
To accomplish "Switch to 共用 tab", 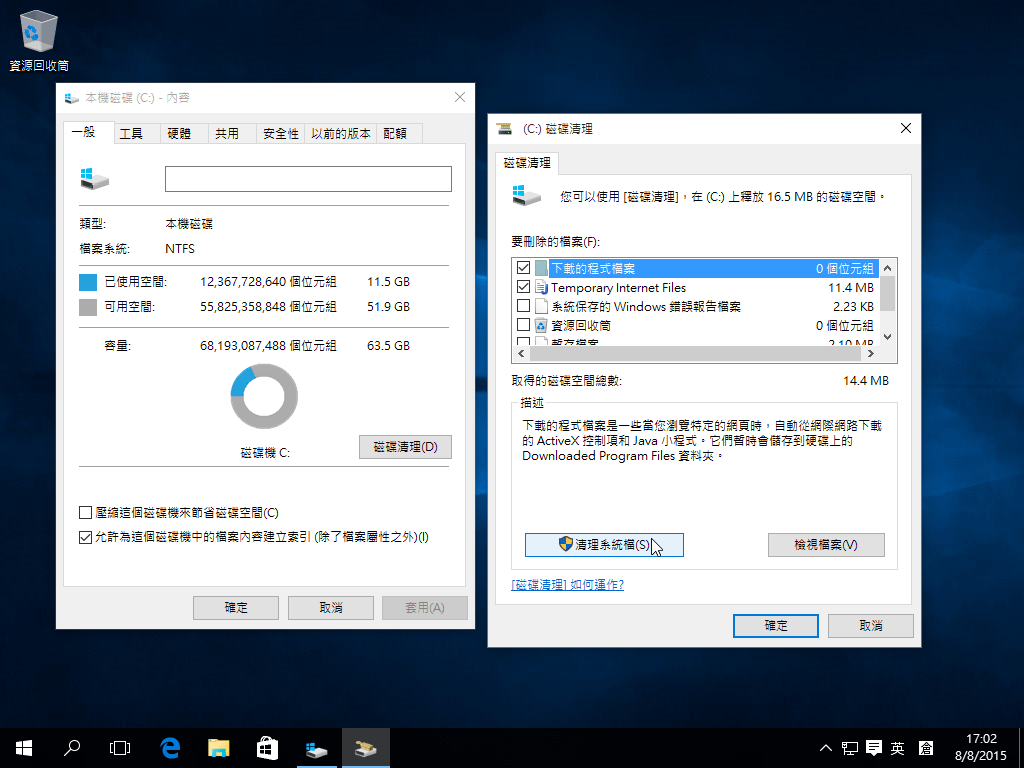I will [x=232, y=133].
